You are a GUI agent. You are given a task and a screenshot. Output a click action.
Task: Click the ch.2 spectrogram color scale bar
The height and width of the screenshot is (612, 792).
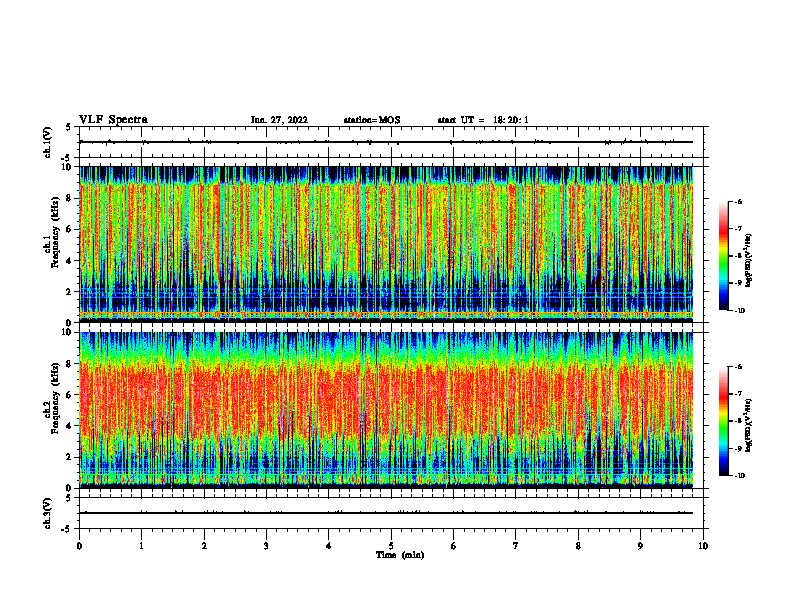[x=724, y=421]
